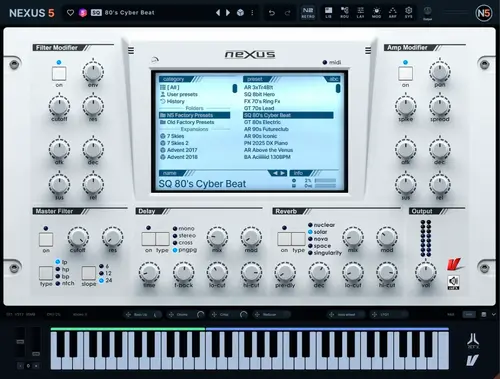Screen dimensions: 500x379
Task: Open the SYS settings gear tab
Action: [x=409, y=12]
